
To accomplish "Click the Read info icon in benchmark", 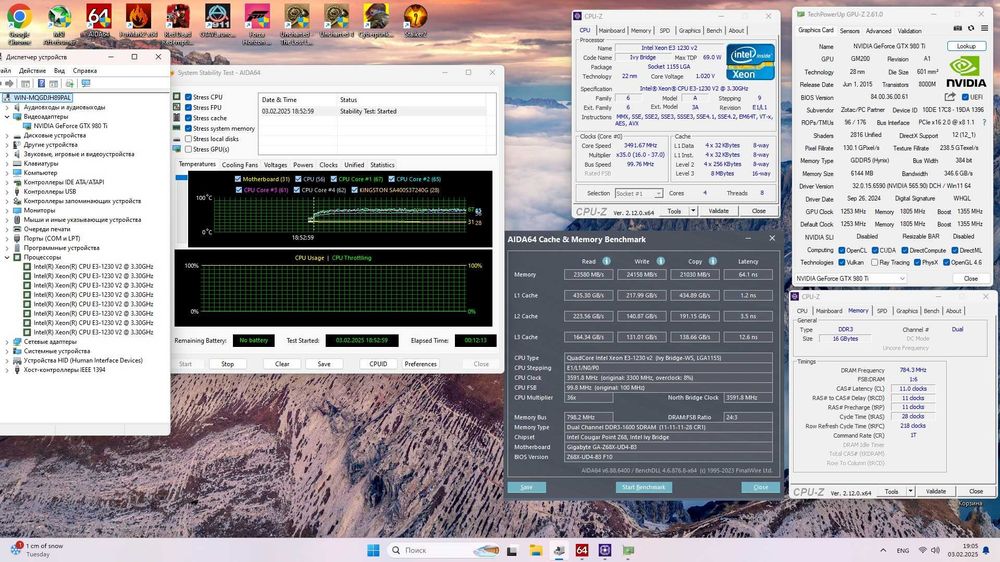I will 606,261.
